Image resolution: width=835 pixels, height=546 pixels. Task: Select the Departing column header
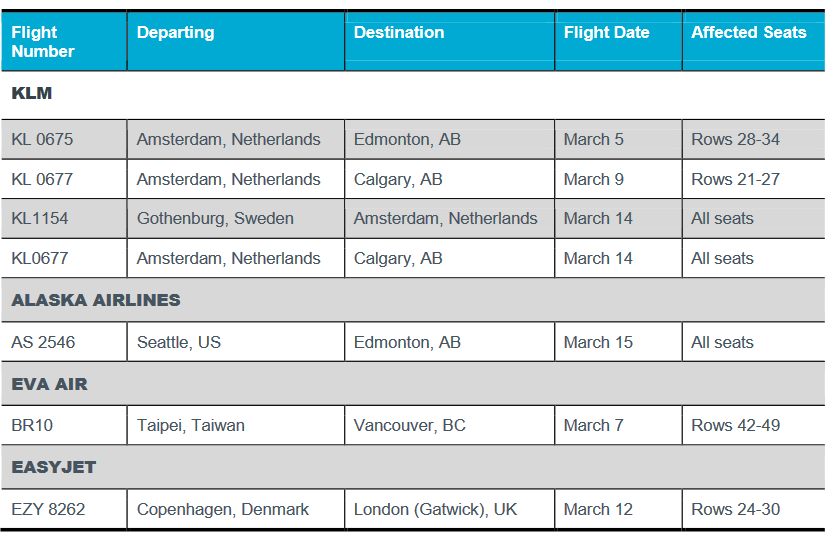click(x=236, y=42)
